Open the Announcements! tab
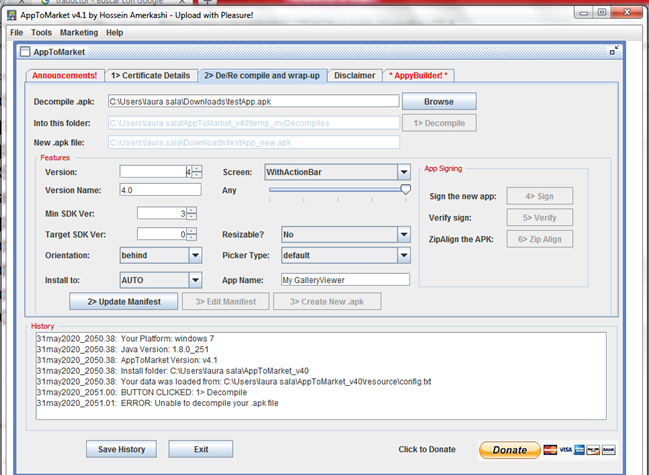 coord(64,75)
